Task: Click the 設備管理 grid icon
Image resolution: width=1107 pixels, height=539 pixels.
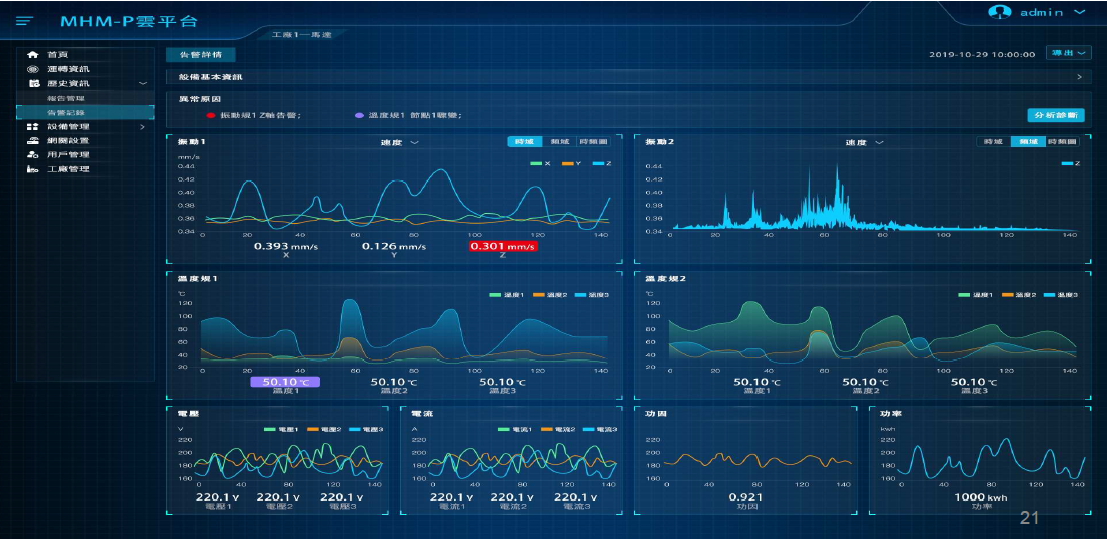Action: pos(33,127)
